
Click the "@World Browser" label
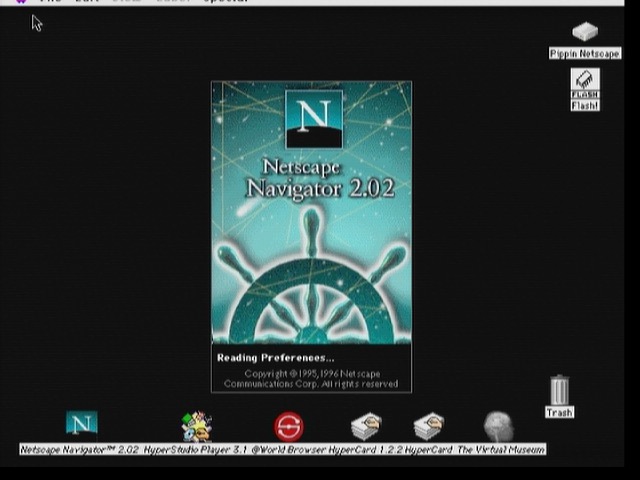point(289,449)
